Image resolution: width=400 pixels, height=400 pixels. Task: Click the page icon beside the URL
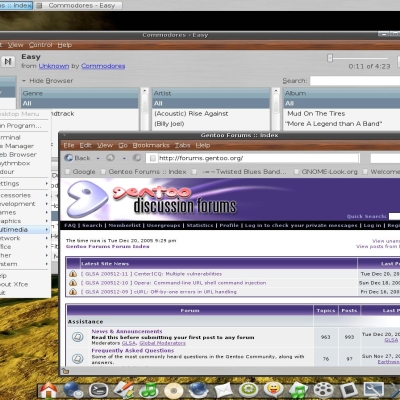coord(153,158)
